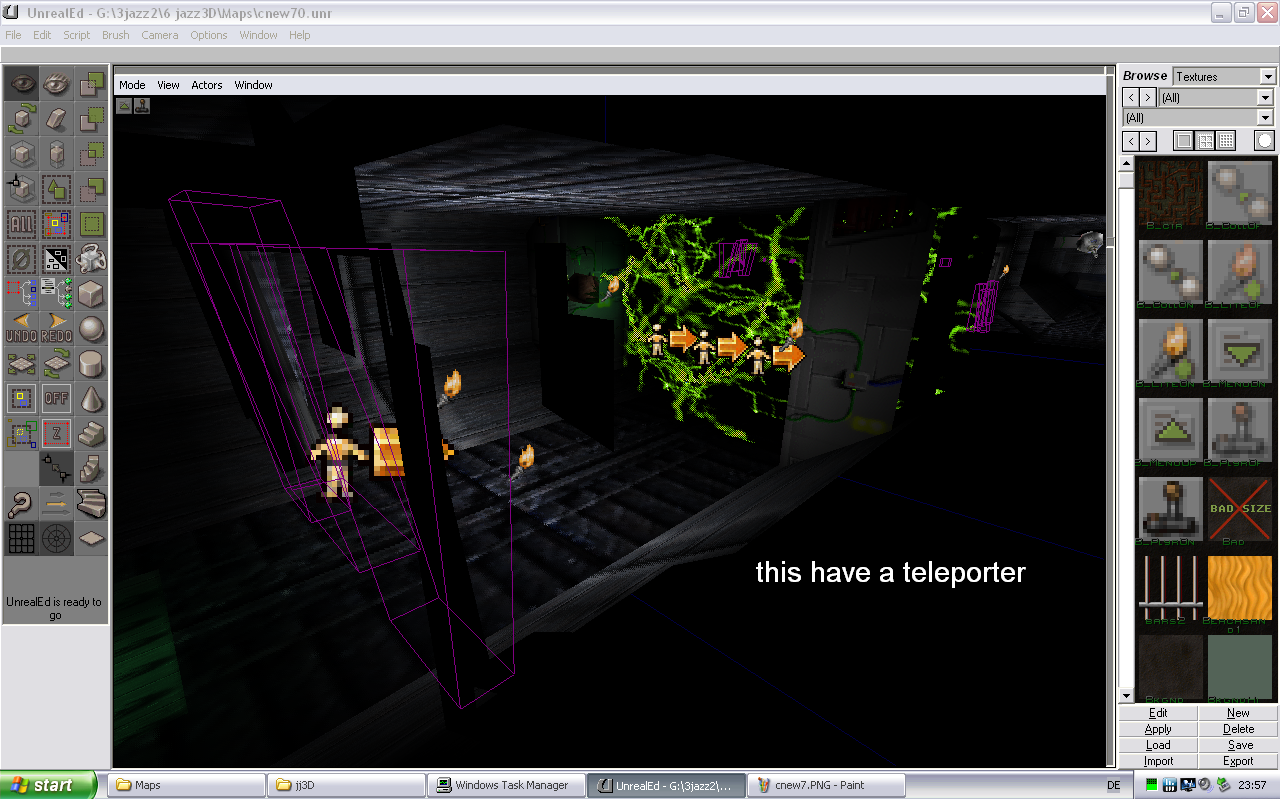
Task: Click the UNDO arrow icon
Action: [x=21, y=330]
